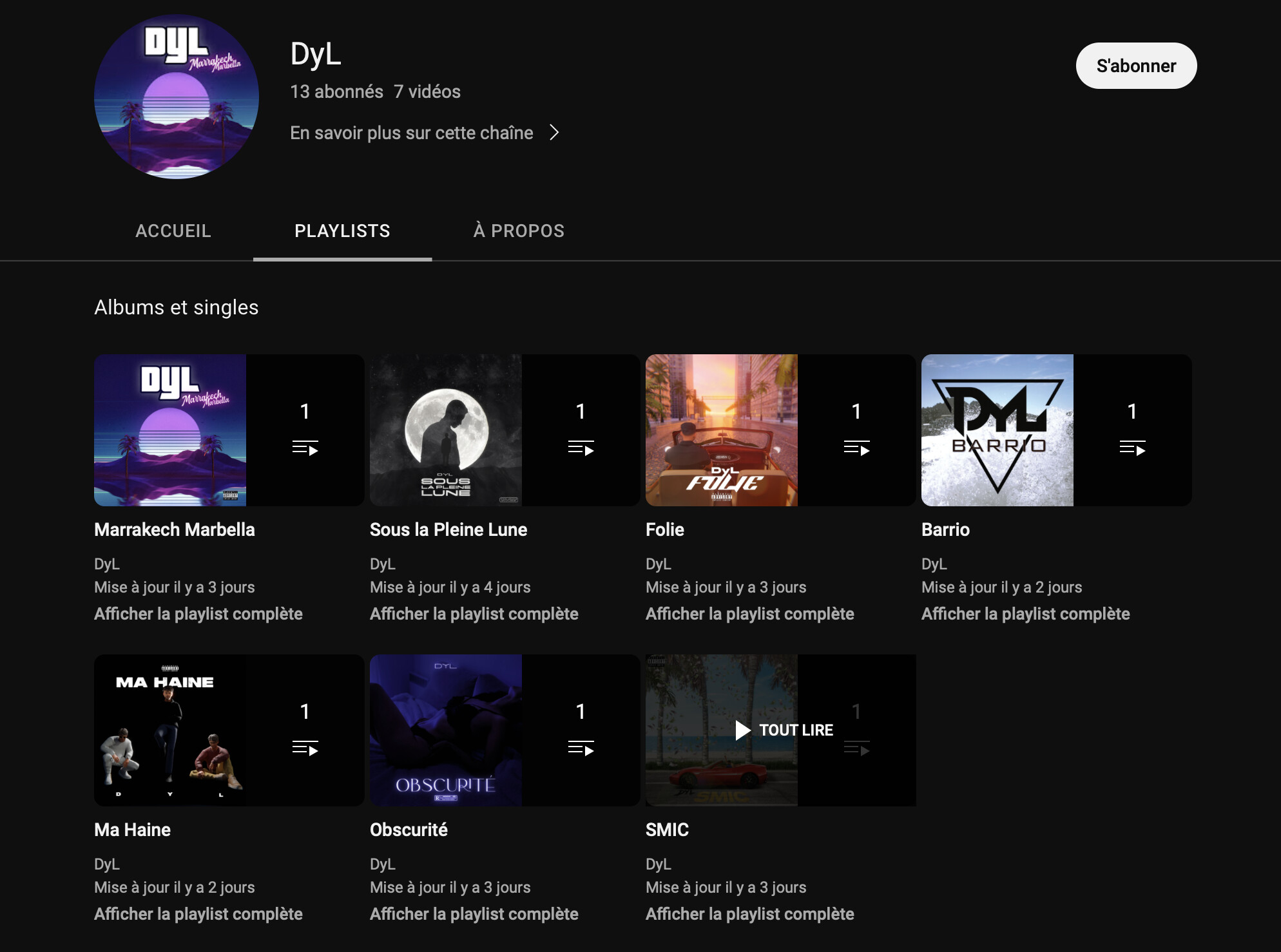Click playlist queue icon on Obscurité card
Viewport: 1281px width, 952px height.
click(x=581, y=748)
